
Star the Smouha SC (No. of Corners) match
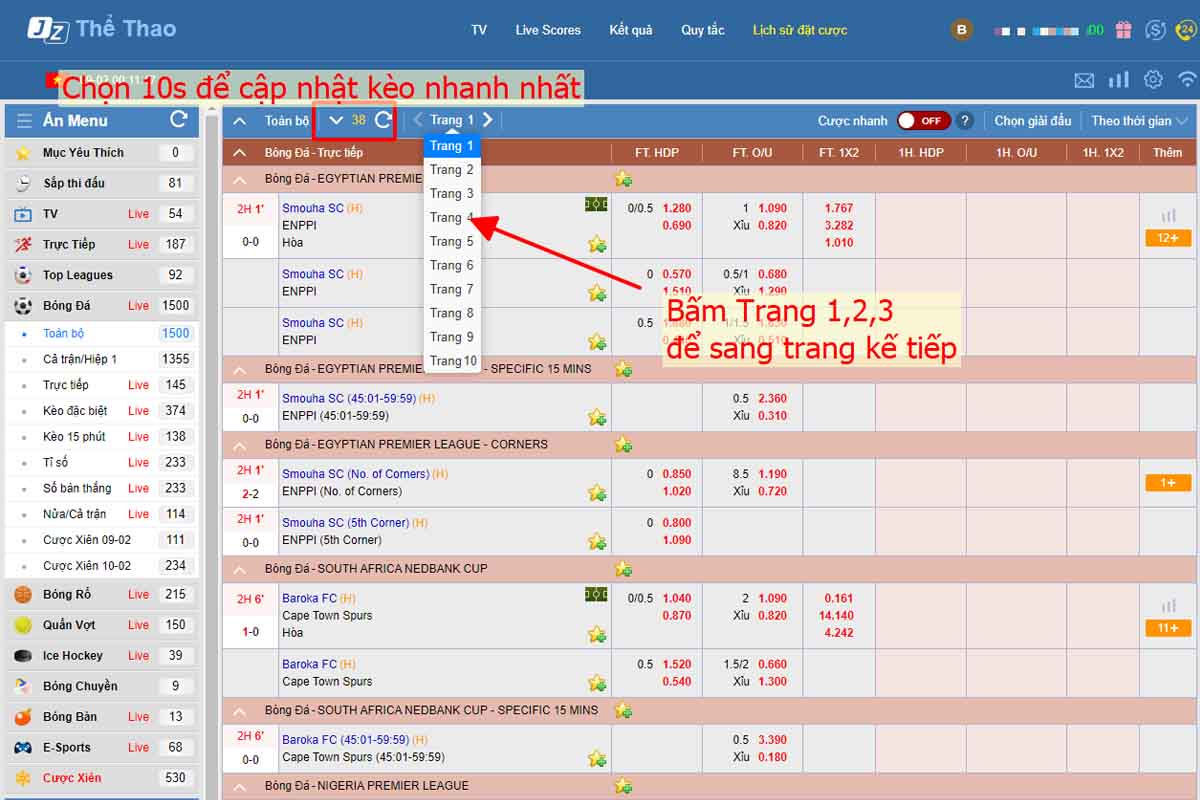tap(597, 492)
